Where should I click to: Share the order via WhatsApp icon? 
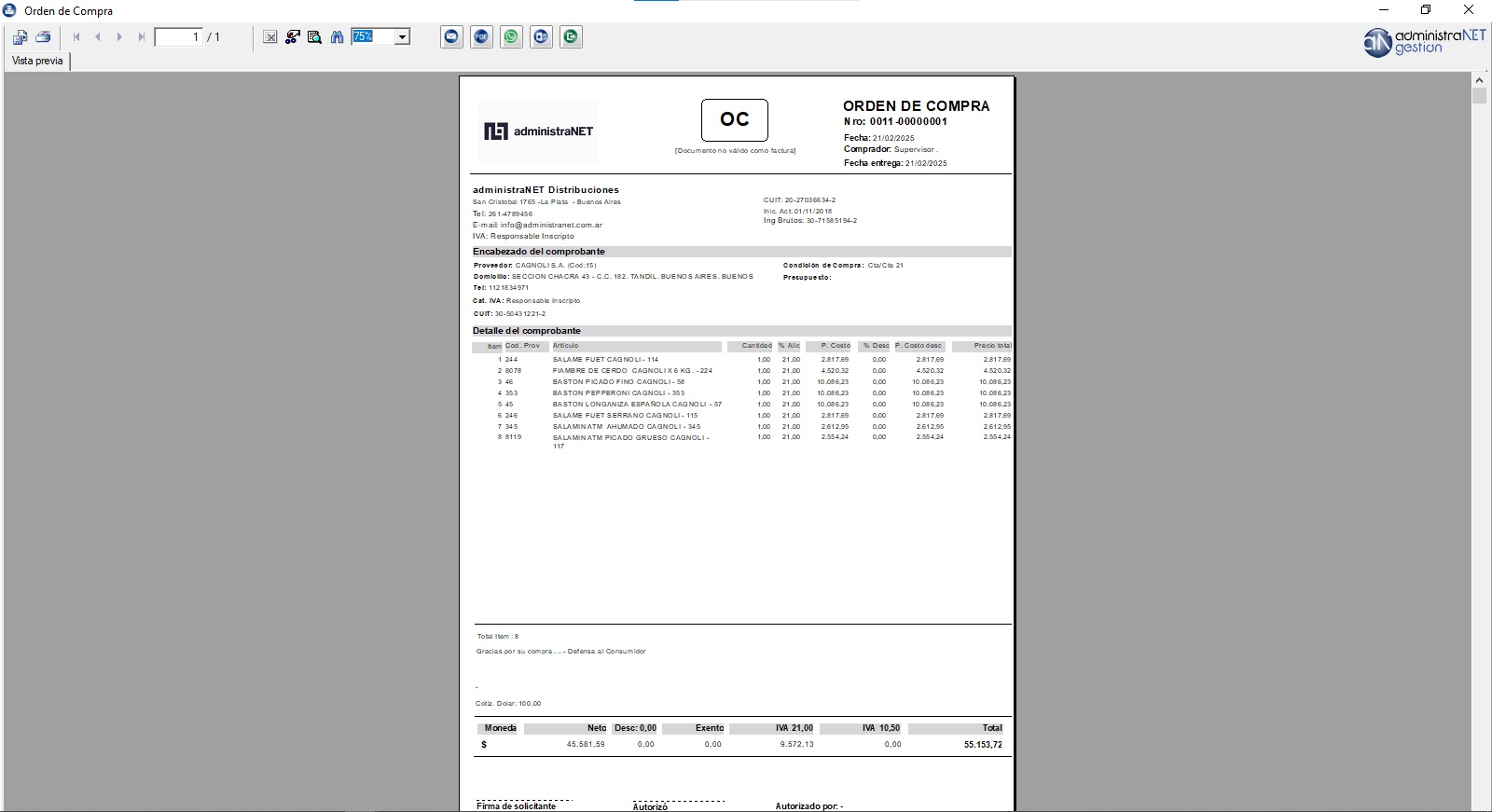(x=512, y=37)
